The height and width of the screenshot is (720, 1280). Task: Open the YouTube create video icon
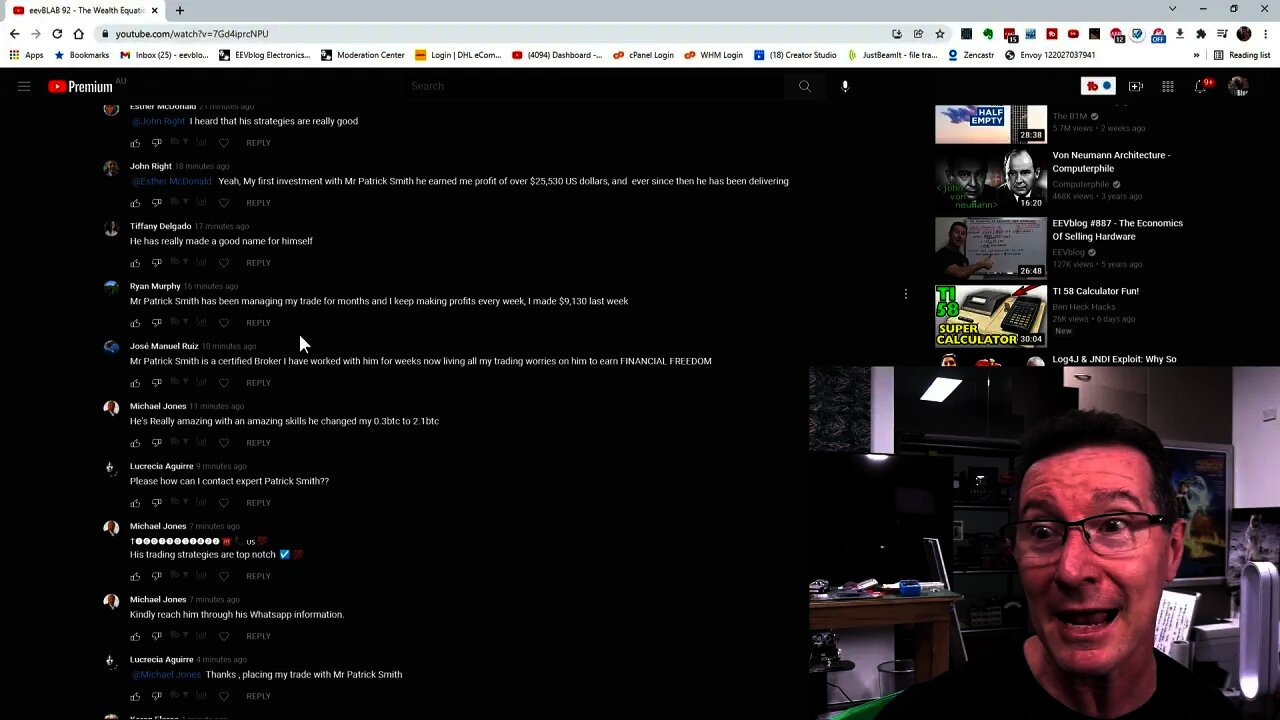pos(1136,87)
